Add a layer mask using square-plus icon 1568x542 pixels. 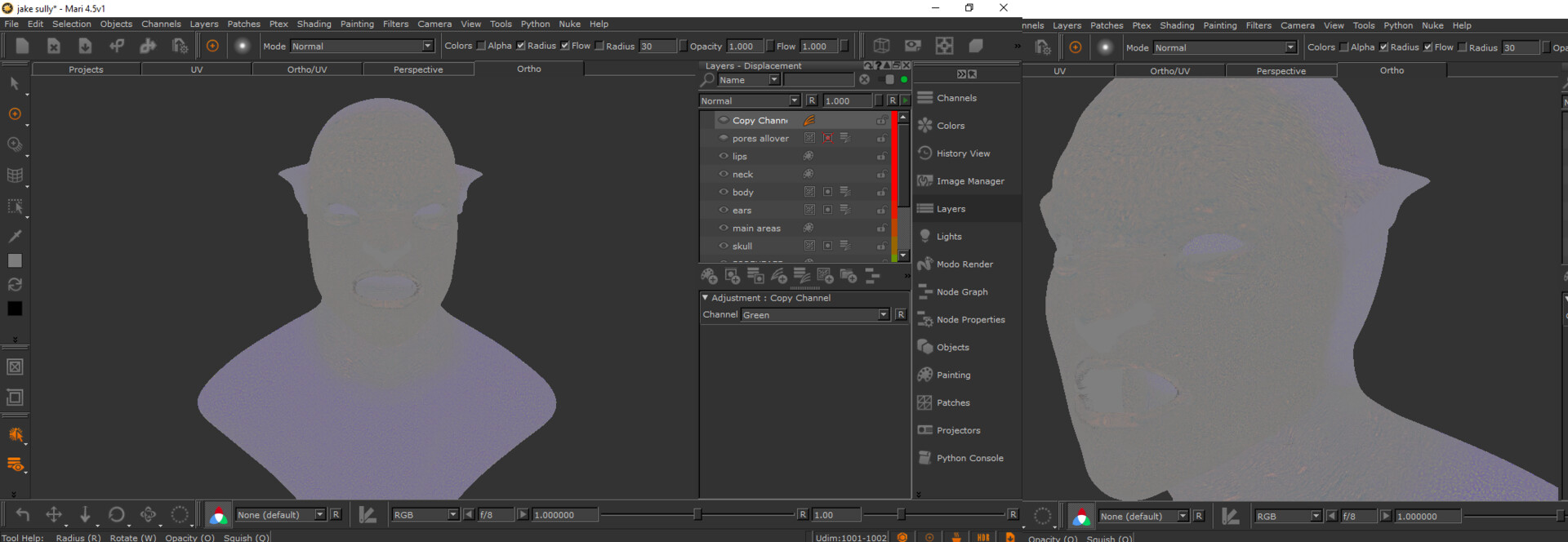[x=733, y=276]
